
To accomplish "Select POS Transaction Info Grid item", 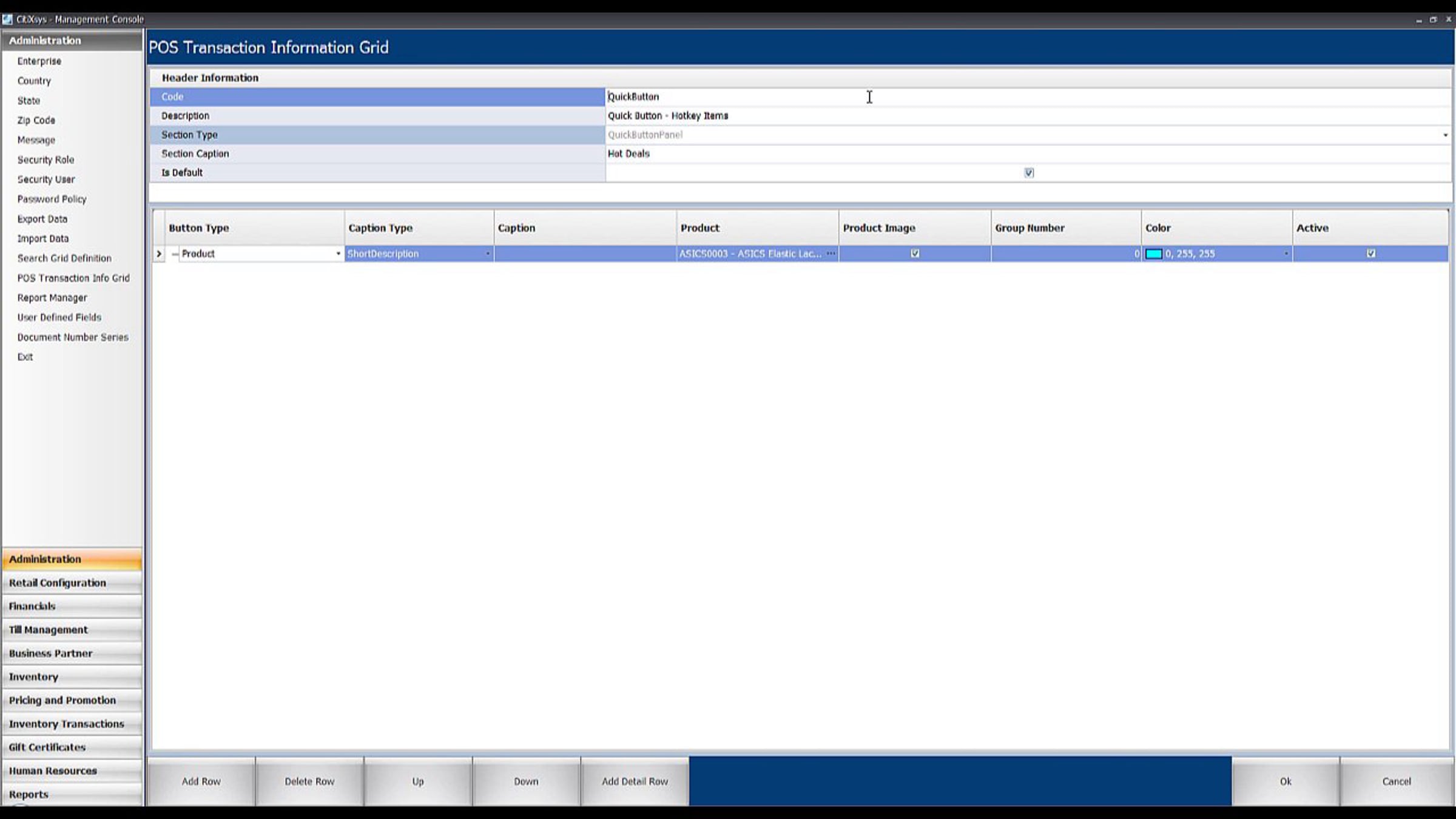I will (x=73, y=278).
